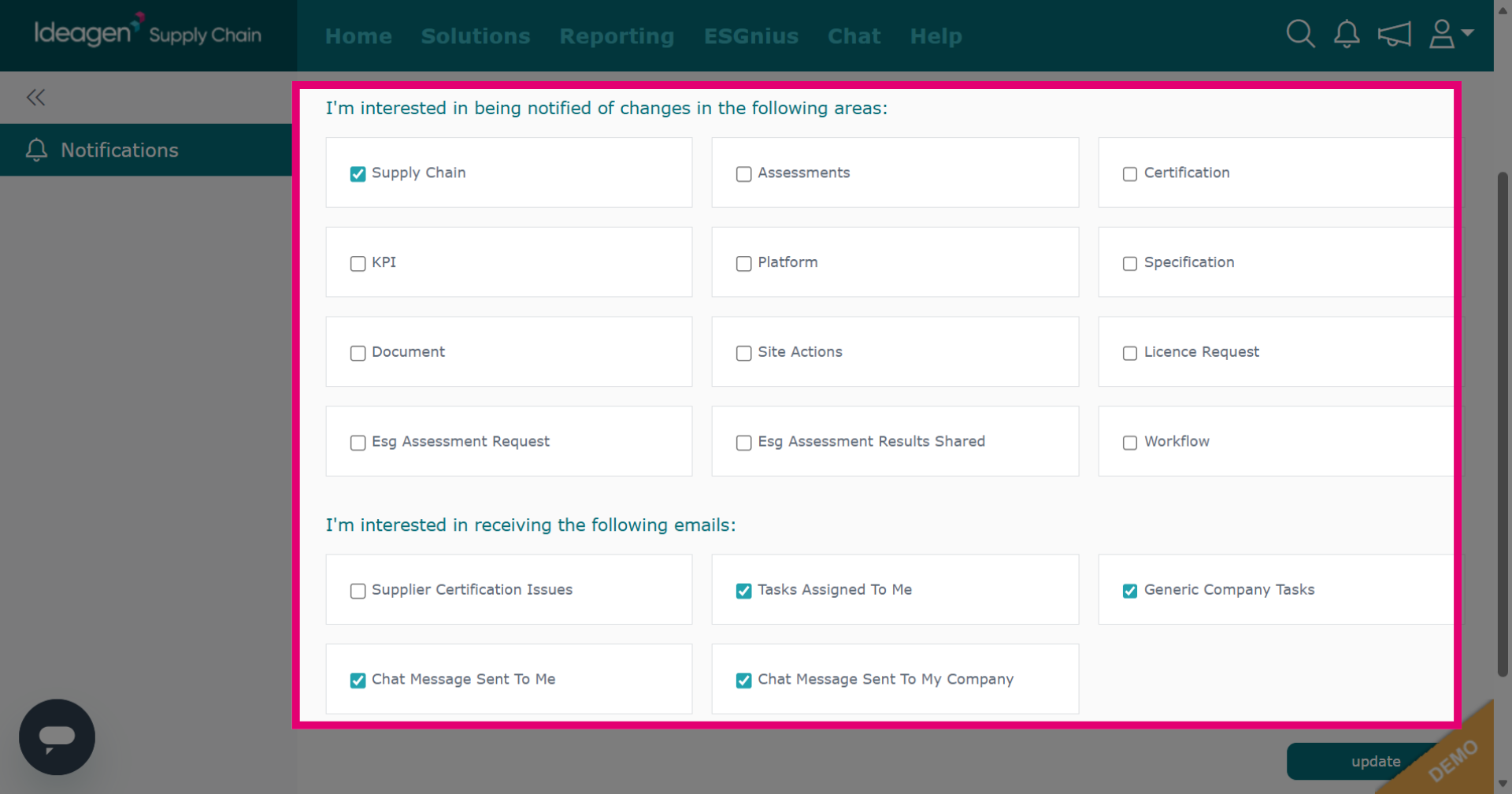Click the Ideagen Supply Chain logo

point(148,33)
